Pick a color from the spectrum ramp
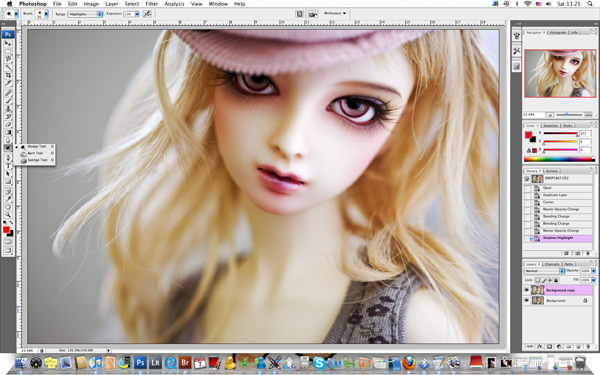The width and height of the screenshot is (600, 375). coord(559,159)
